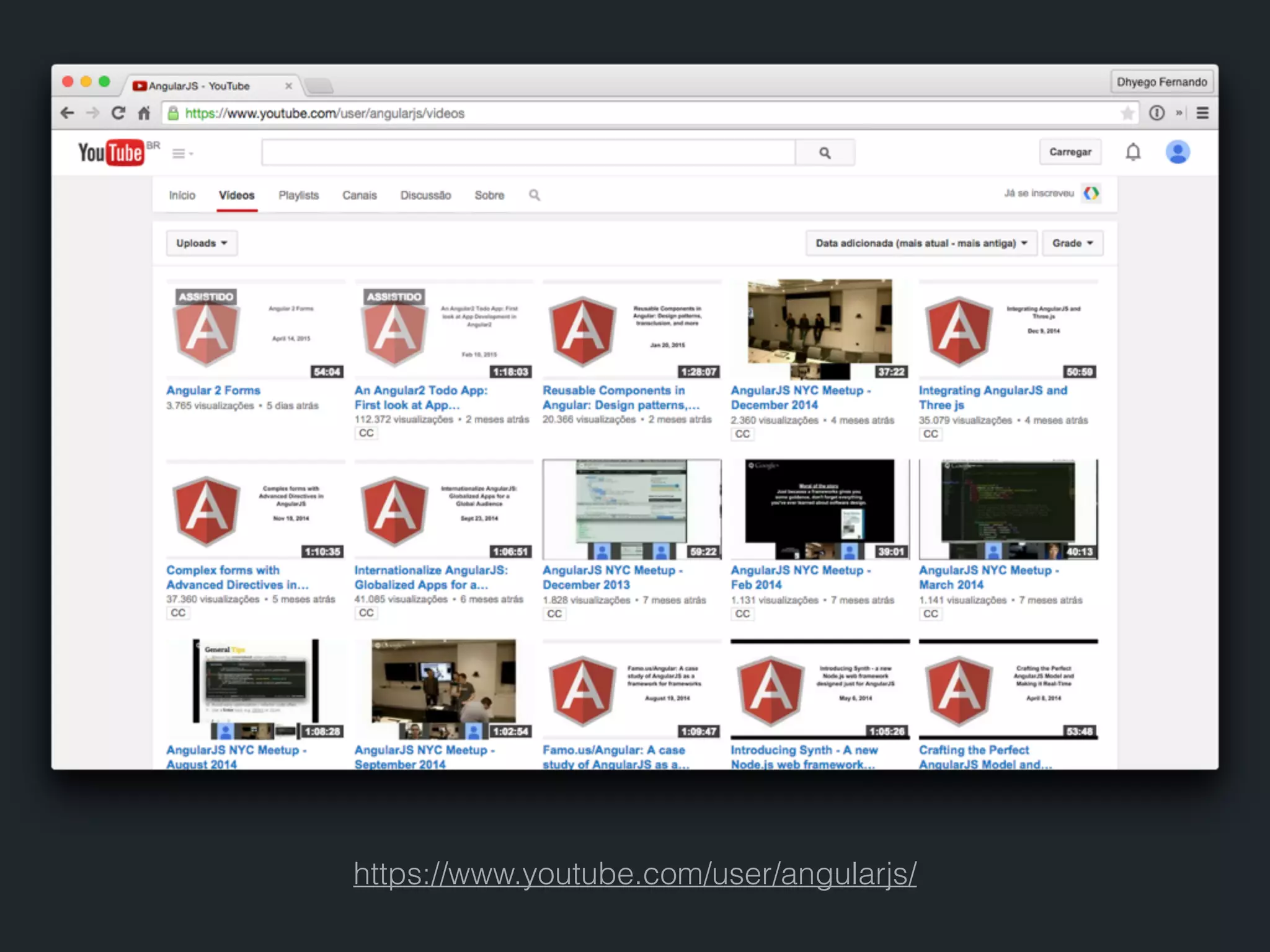Open the Integrating AngularJS and Three js thumbnail
Image resolution: width=1270 pixels, height=952 pixels.
pyautogui.click(x=1008, y=330)
